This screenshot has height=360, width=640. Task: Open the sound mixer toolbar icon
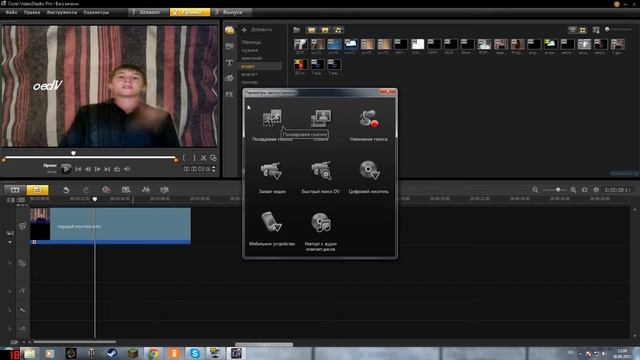point(146,190)
